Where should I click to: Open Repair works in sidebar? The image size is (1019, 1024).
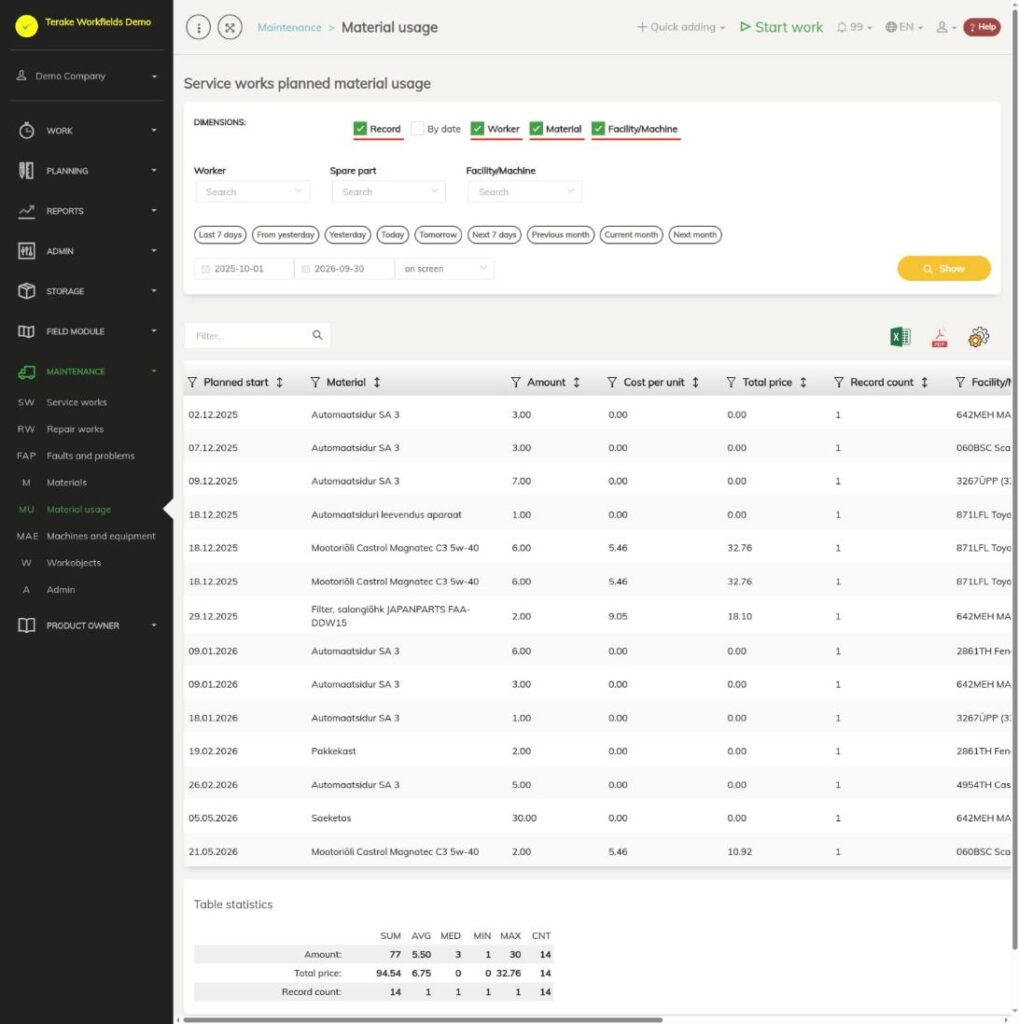75,429
